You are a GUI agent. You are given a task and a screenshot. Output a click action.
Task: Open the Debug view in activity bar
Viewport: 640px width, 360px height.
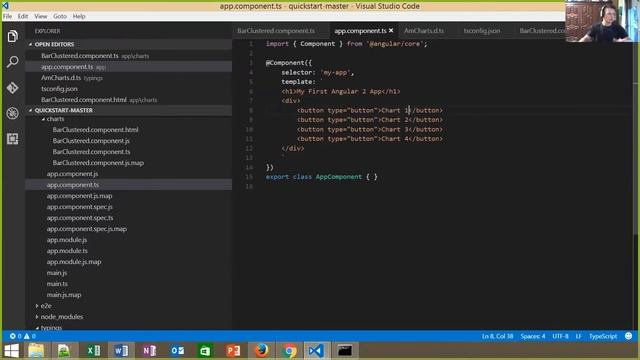(12, 113)
